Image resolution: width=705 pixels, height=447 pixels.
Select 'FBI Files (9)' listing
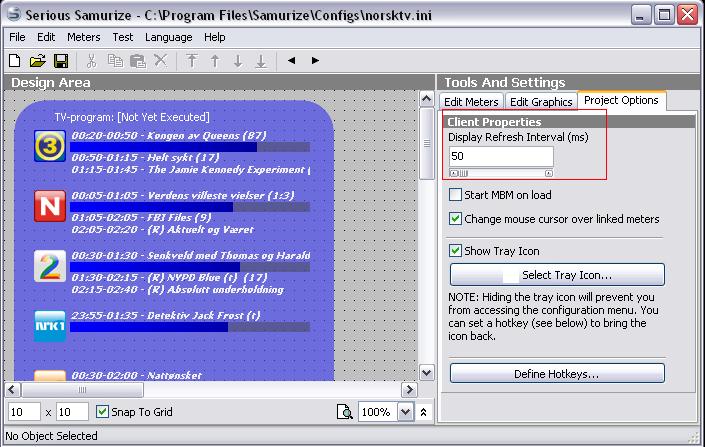click(x=141, y=218)
